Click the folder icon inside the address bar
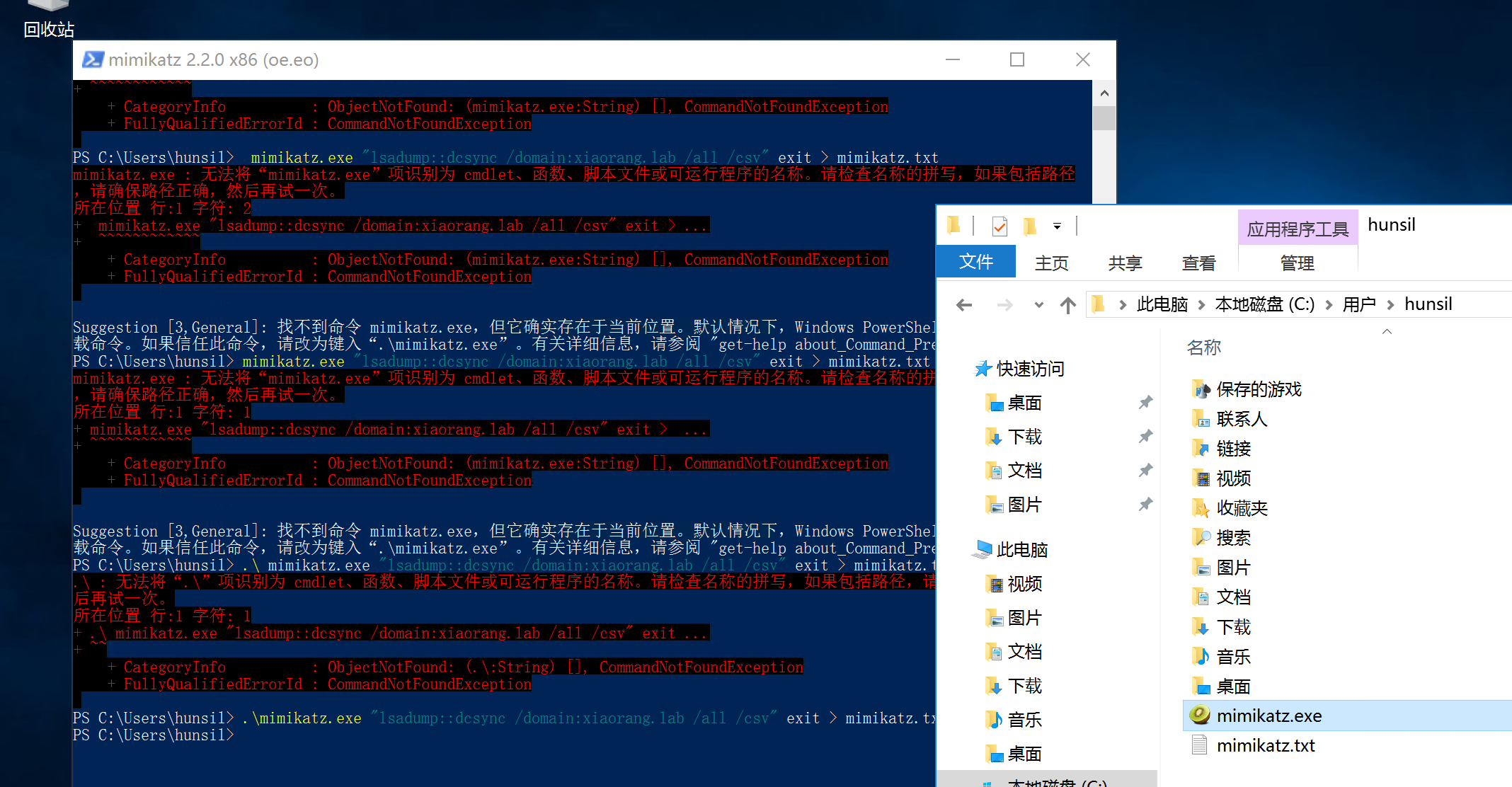Viewport: 1512px width, 787px height. pyautogui.click(x=1098, y=304)
